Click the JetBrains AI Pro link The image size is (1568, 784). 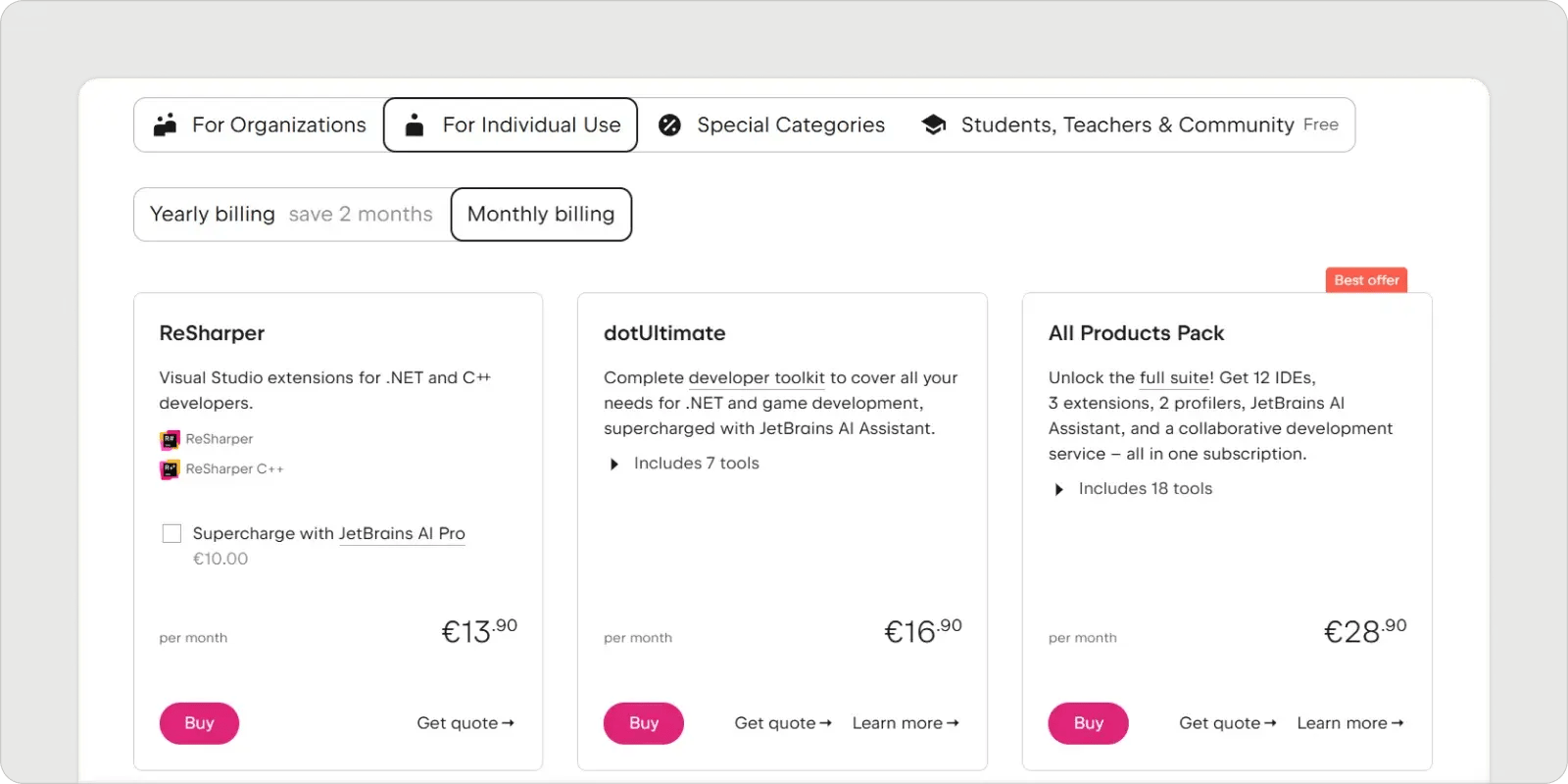pos(402,533)
